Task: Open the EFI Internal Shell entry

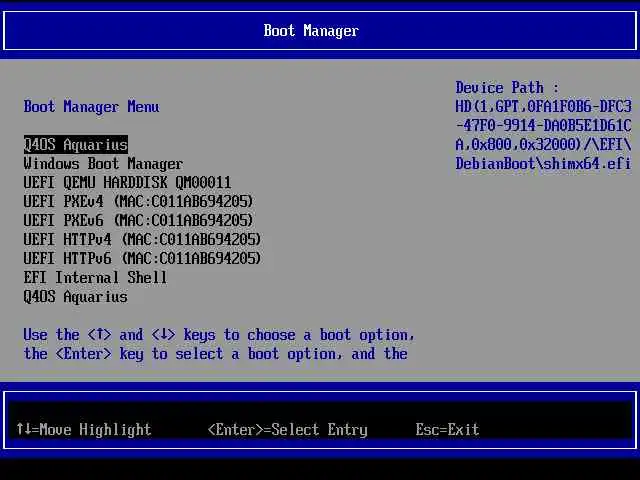Action: [x=95, y=278]
